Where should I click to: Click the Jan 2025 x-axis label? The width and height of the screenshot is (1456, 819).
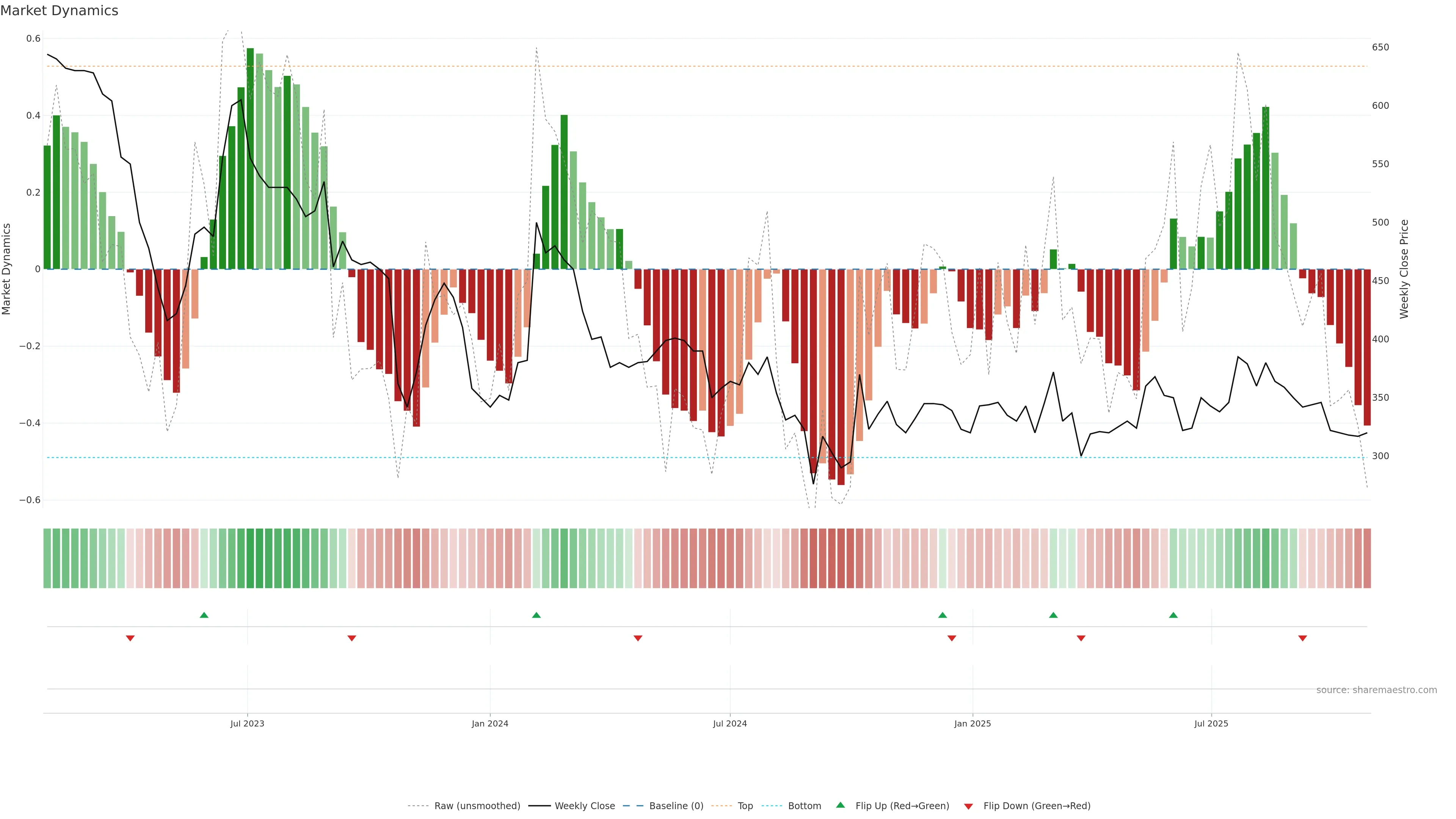point(972,723)
